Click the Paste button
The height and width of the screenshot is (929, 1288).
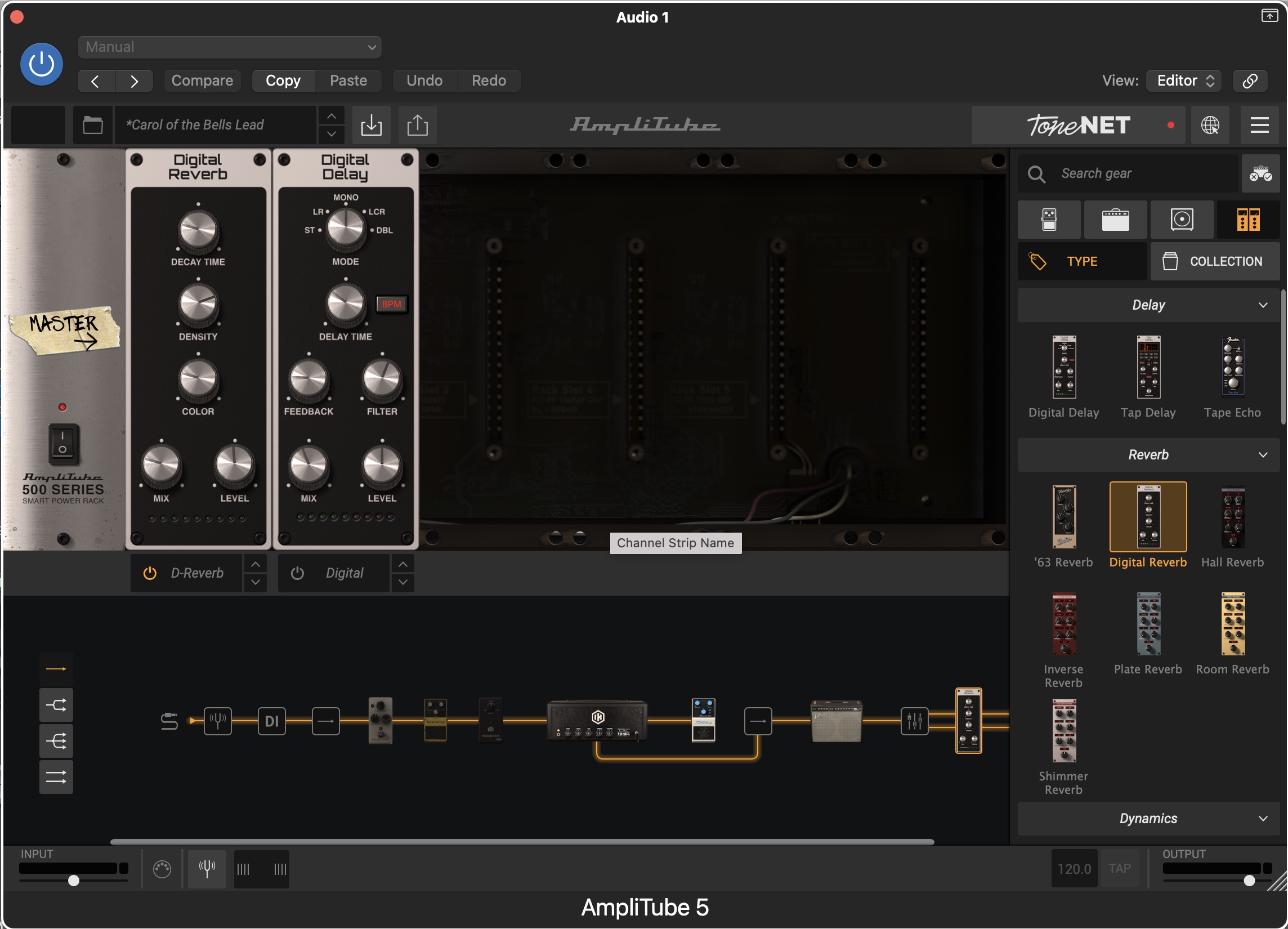(348, 81)
